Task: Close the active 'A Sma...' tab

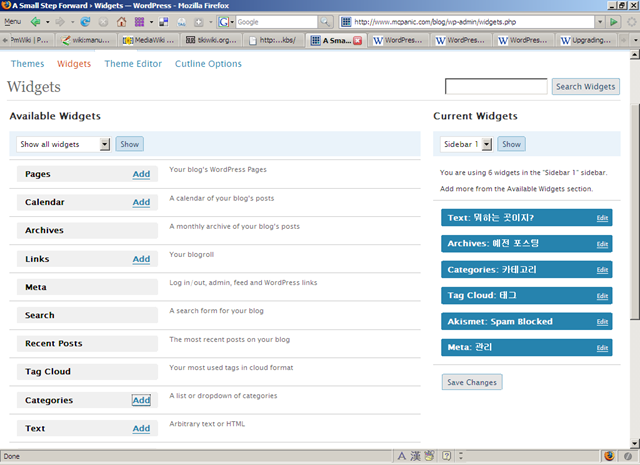Action: pos(358,40)
